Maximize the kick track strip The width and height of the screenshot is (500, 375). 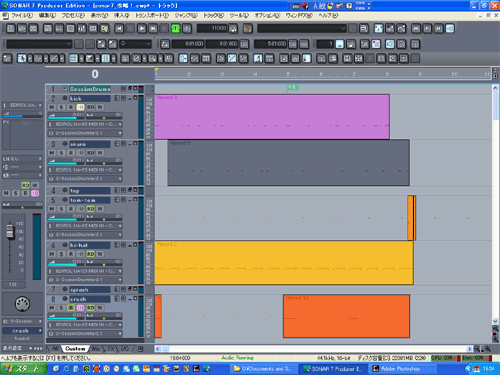coord(135,98)
